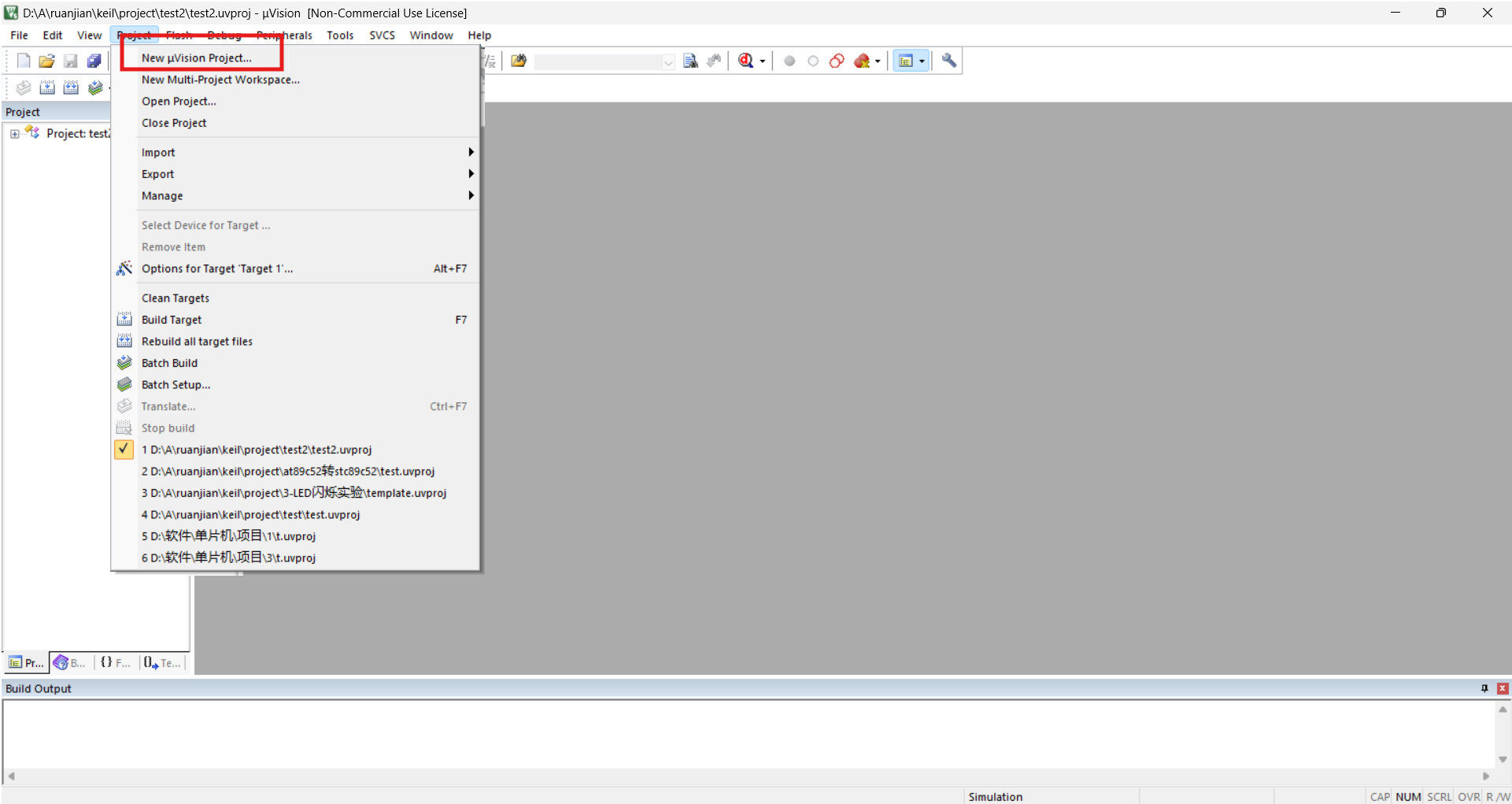The width and height of the screenshot is (1512, 804).
Task: Click the Incremental Find binoculars icon
Action: click(714, 61)
